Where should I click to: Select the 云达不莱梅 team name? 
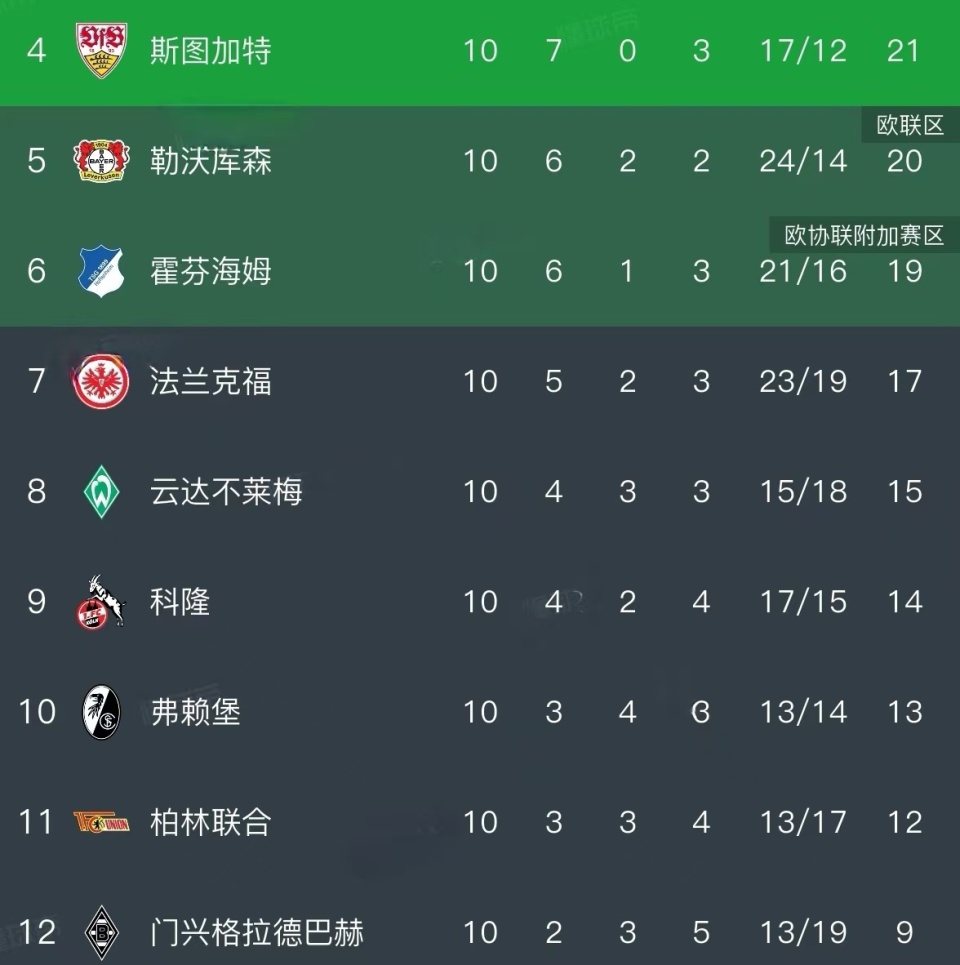click(x=226, y=491)
